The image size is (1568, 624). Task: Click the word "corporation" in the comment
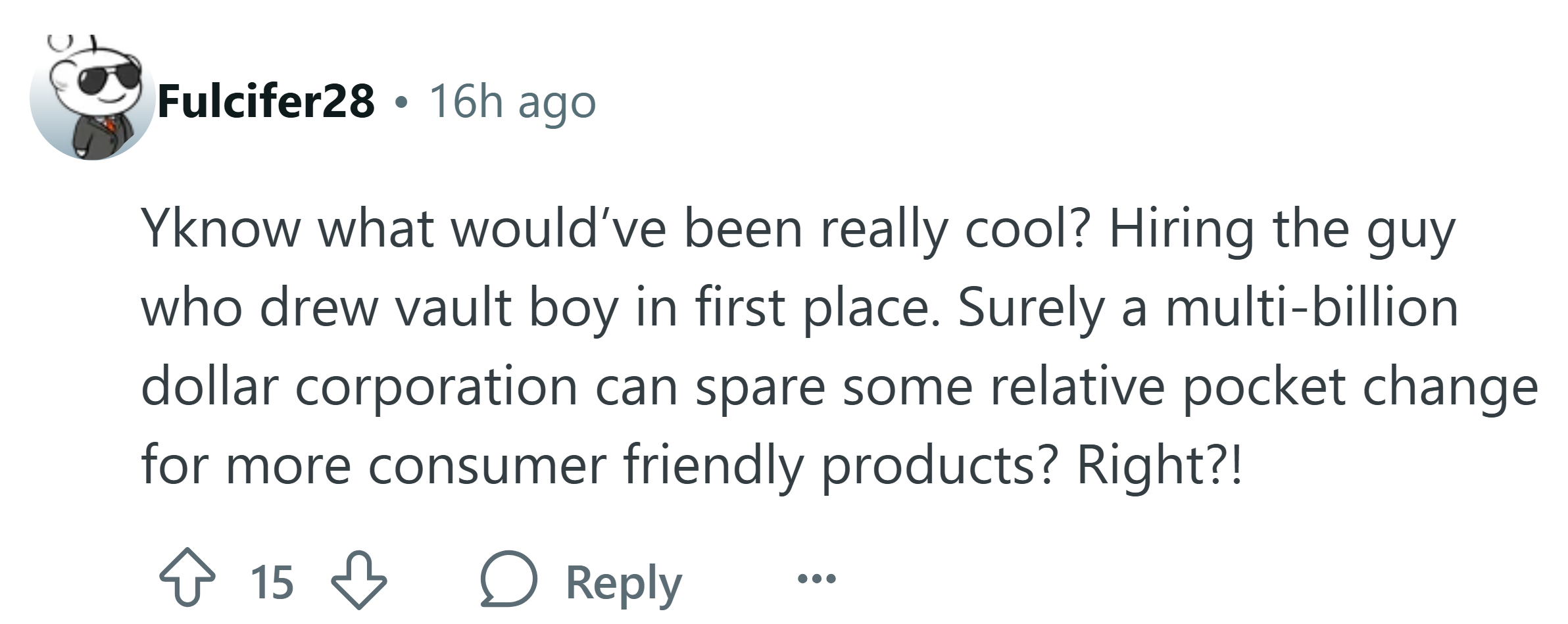436,387
